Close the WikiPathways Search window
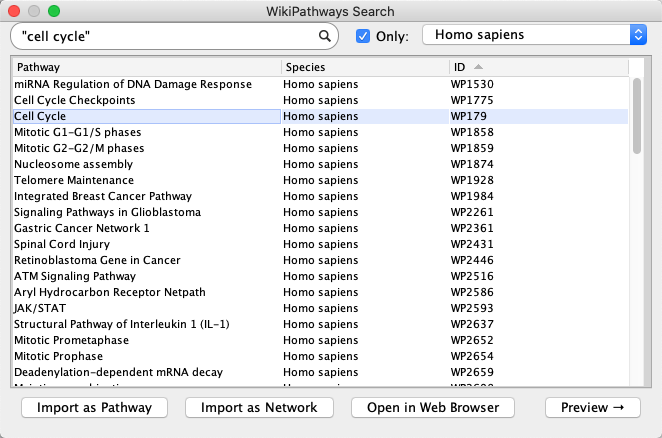 [x=14, y=10]
